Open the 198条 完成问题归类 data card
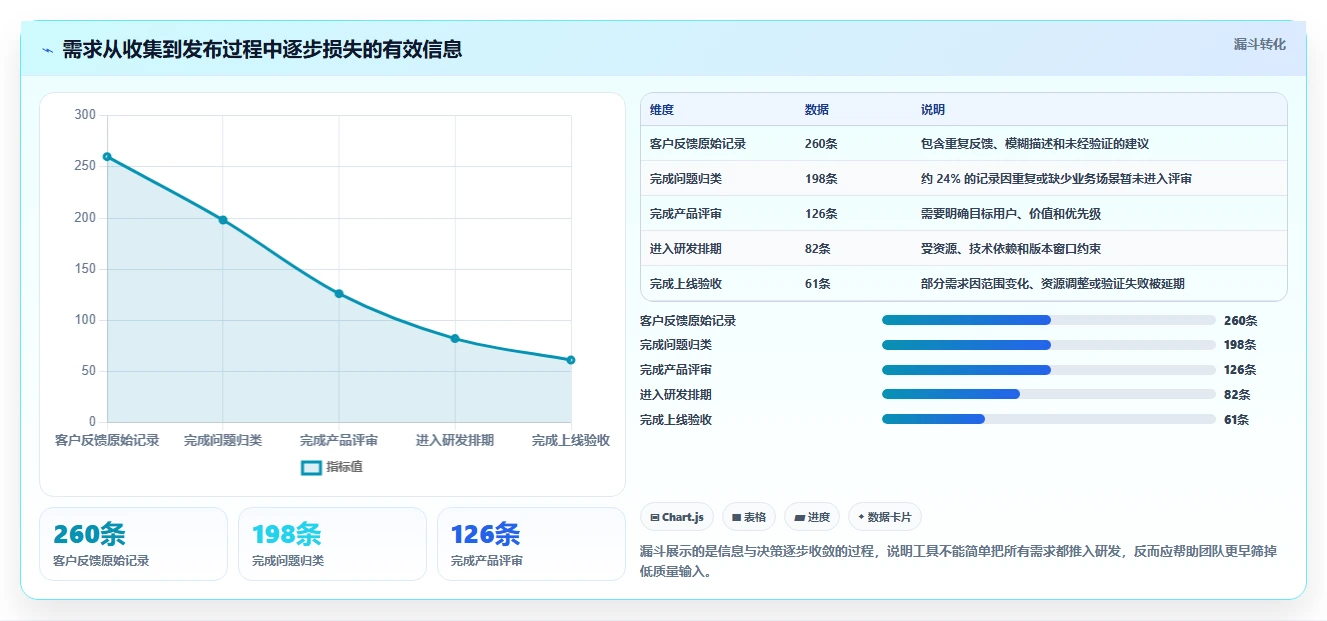Screen dimensions: 1327x621 [x=332, y=544]
